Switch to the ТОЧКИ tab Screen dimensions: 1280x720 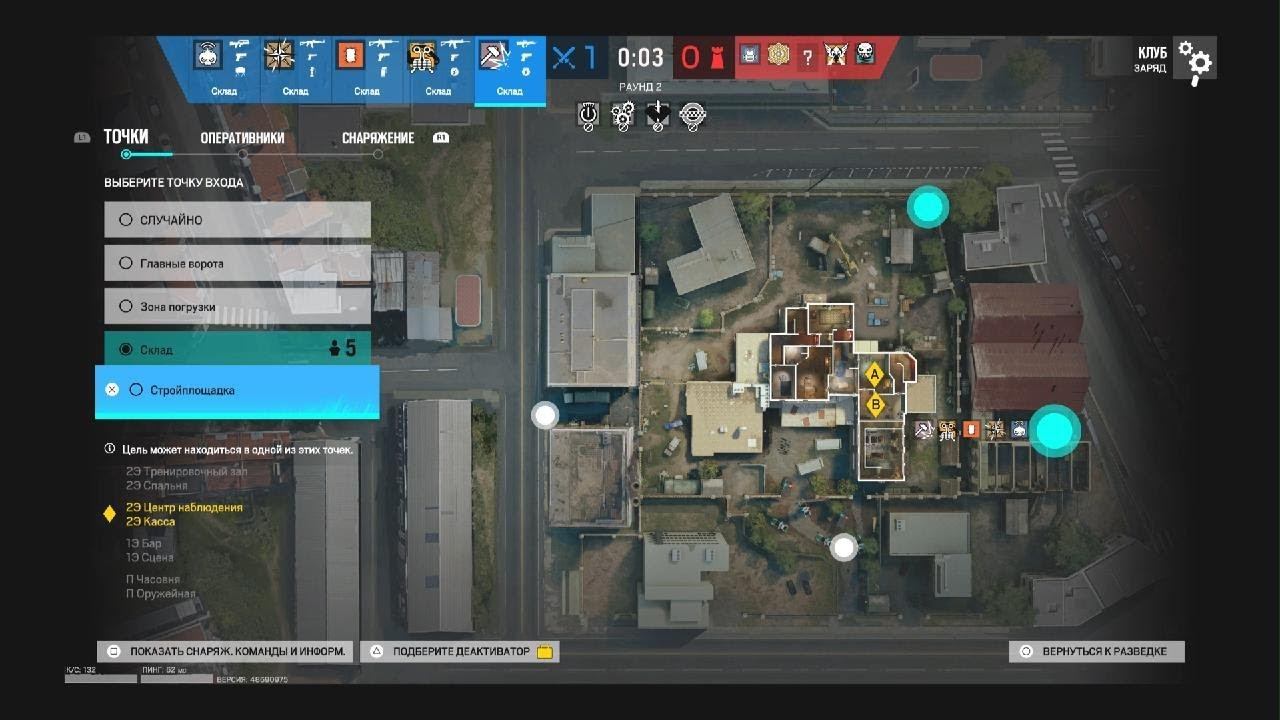point(126,137)
